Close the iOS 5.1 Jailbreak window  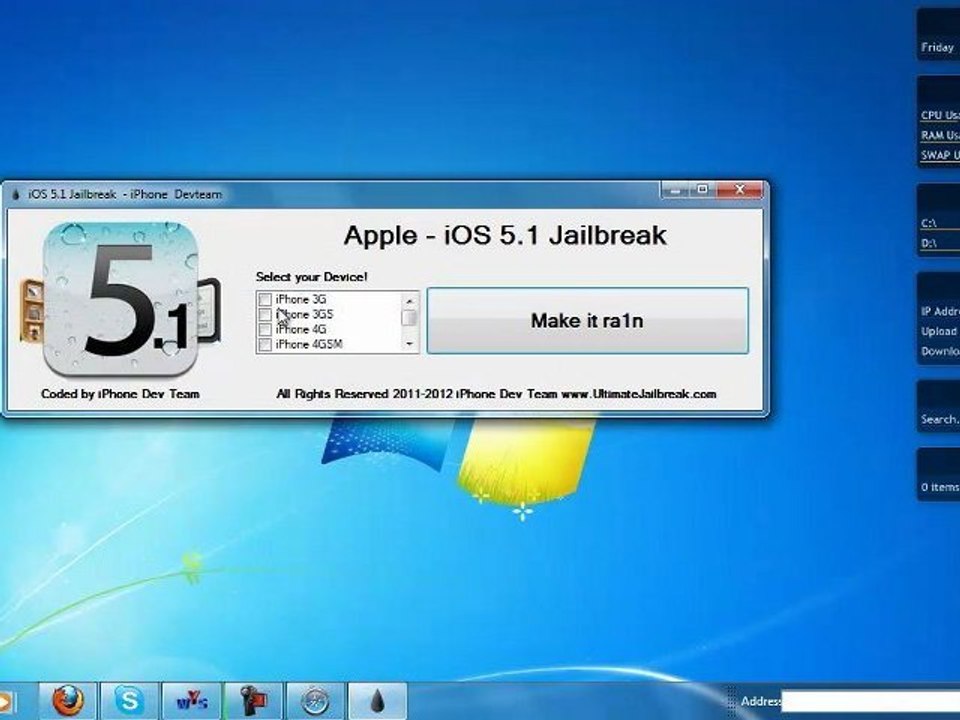coord(740,190)
